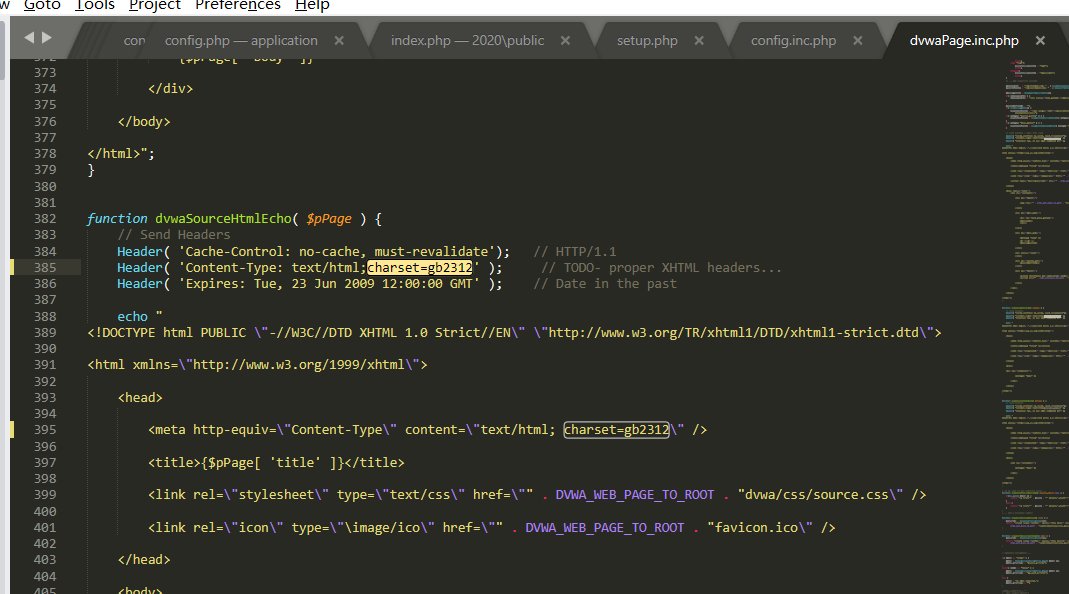Close the config.php — application tab

point(339,41)
